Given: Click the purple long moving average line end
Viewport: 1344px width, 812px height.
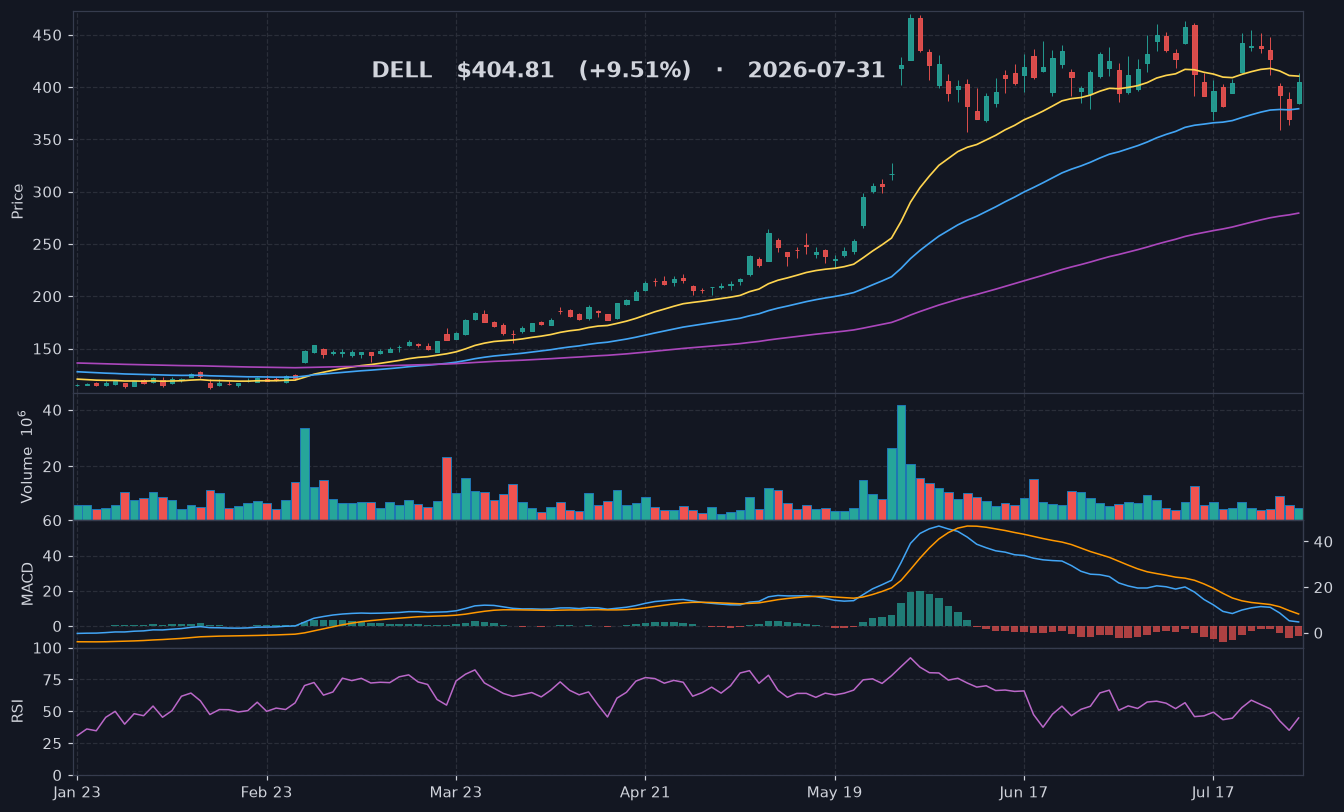Looking at the screenshot, I should coord(1298,213).
